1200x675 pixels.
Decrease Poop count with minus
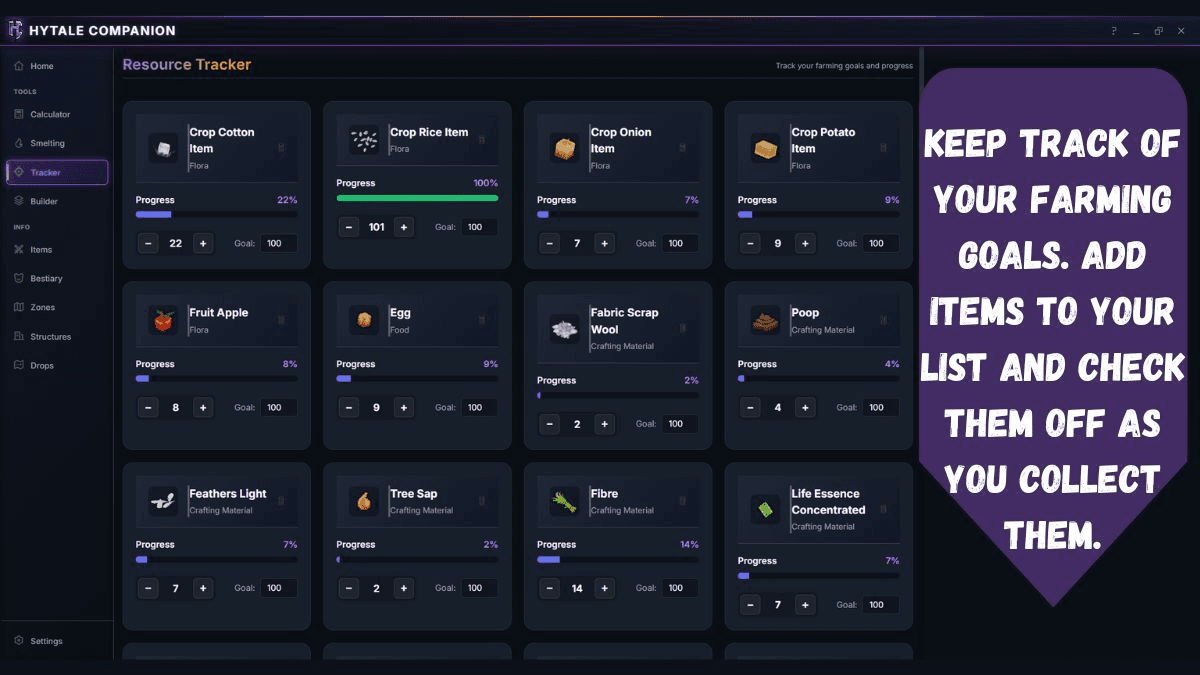[750, 407]
